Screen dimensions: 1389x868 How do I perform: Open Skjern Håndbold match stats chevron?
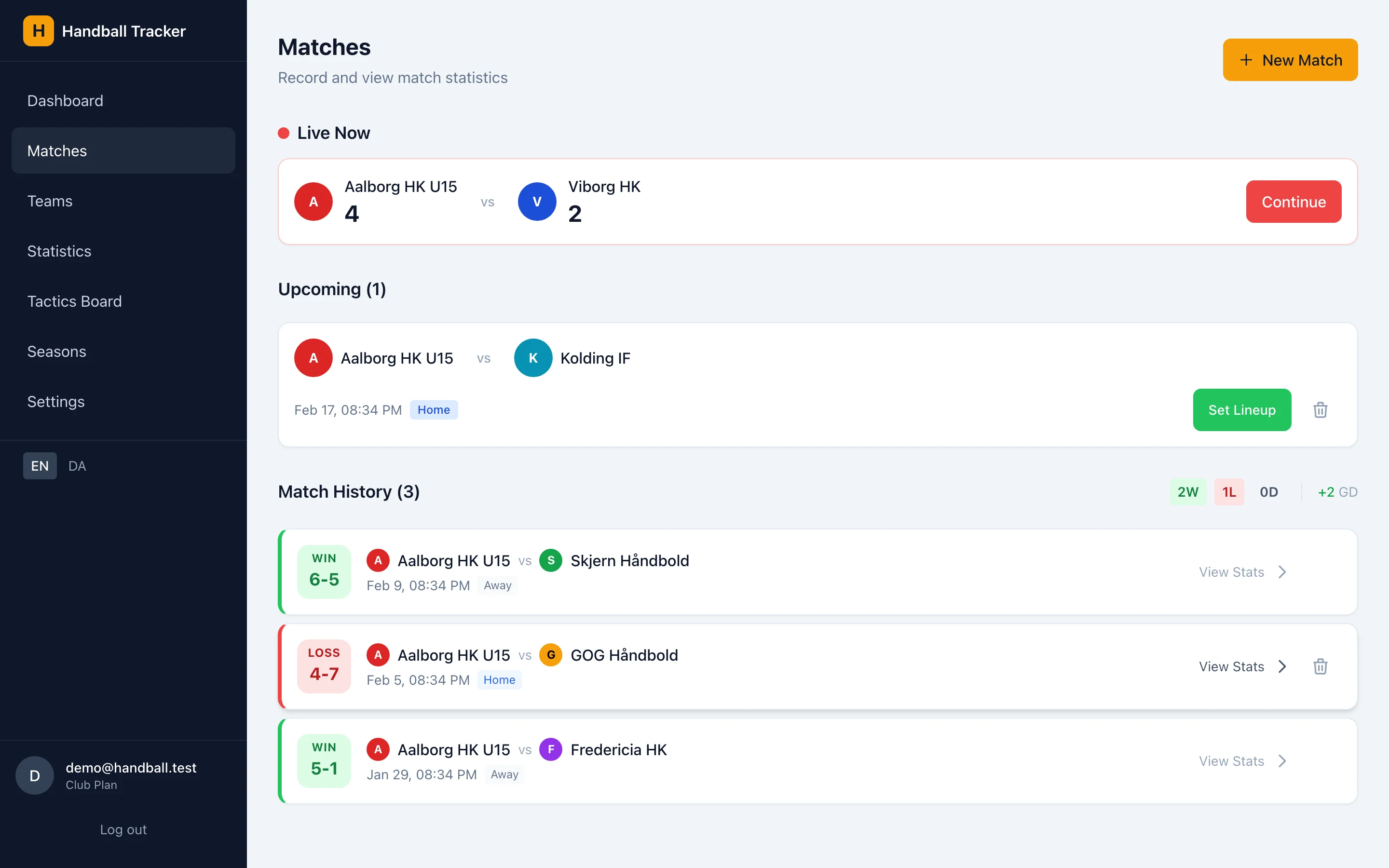pyautogui.click(x=1282, y=572)
